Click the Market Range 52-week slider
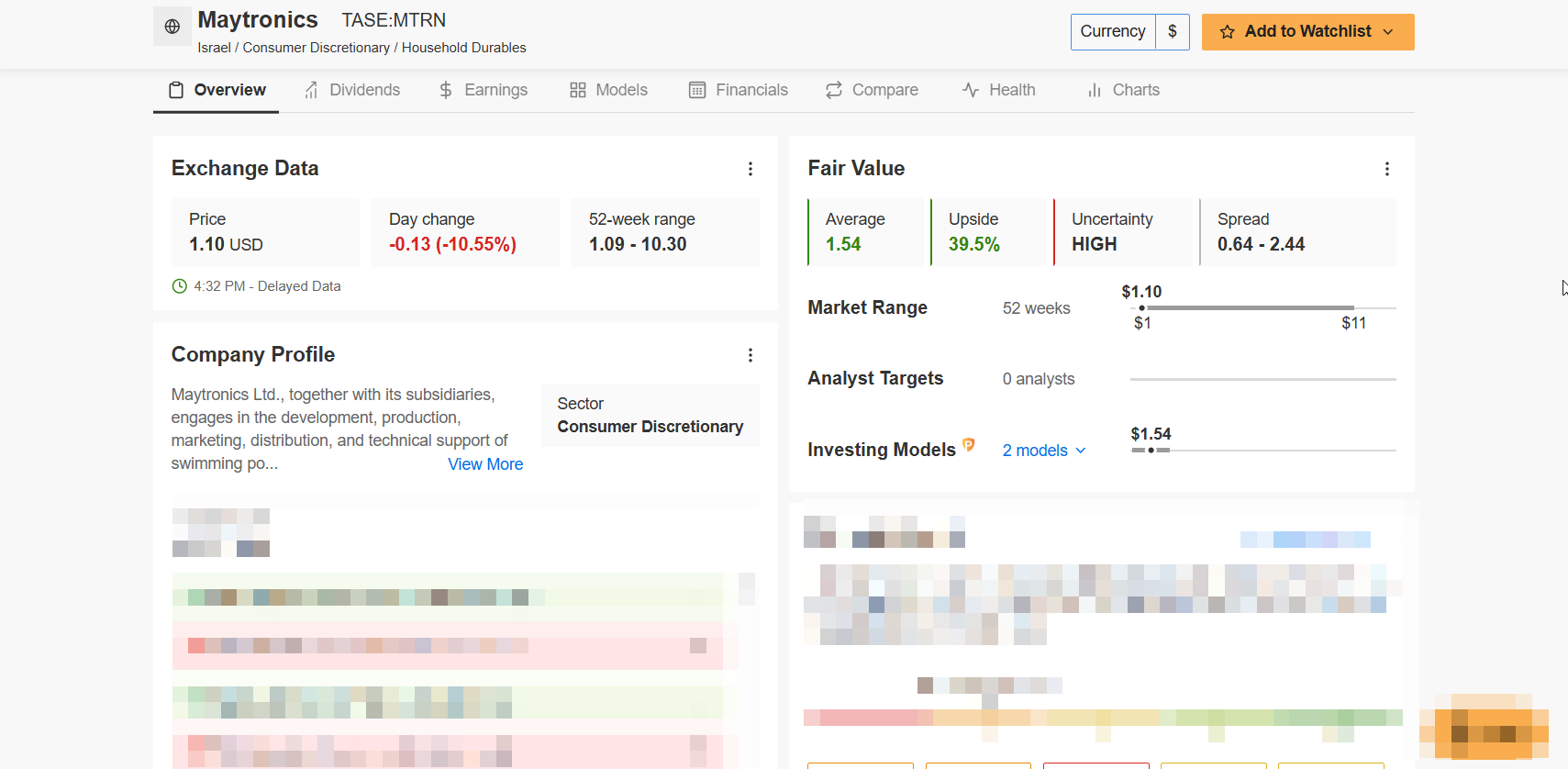 coord(1263,307)
